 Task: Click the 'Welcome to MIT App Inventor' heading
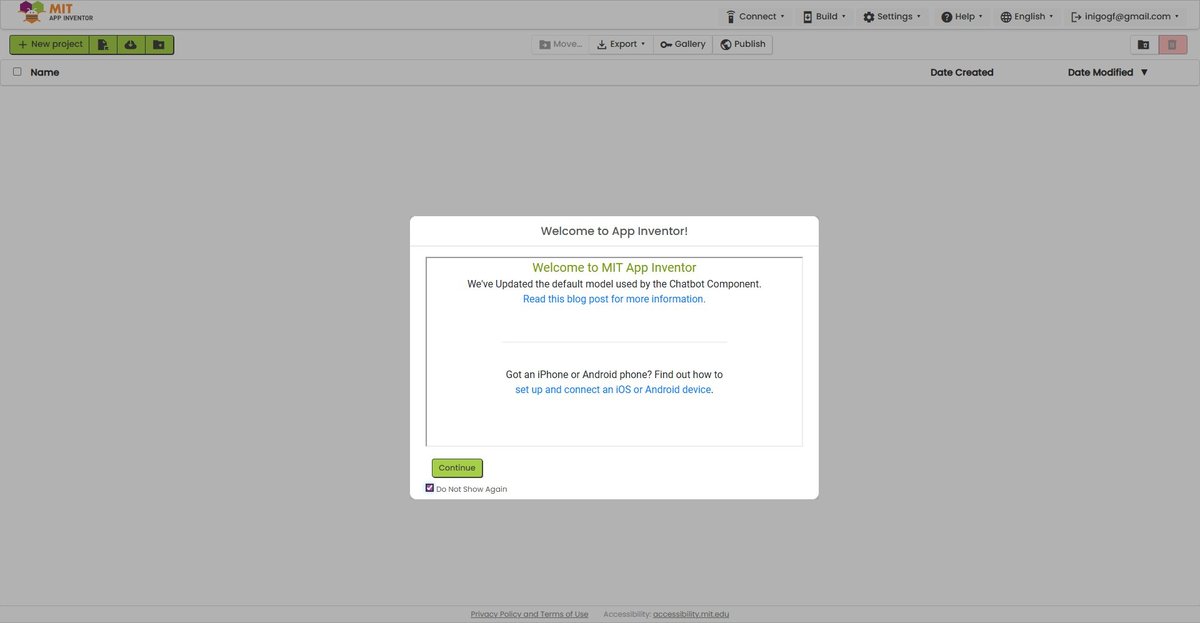614,268
